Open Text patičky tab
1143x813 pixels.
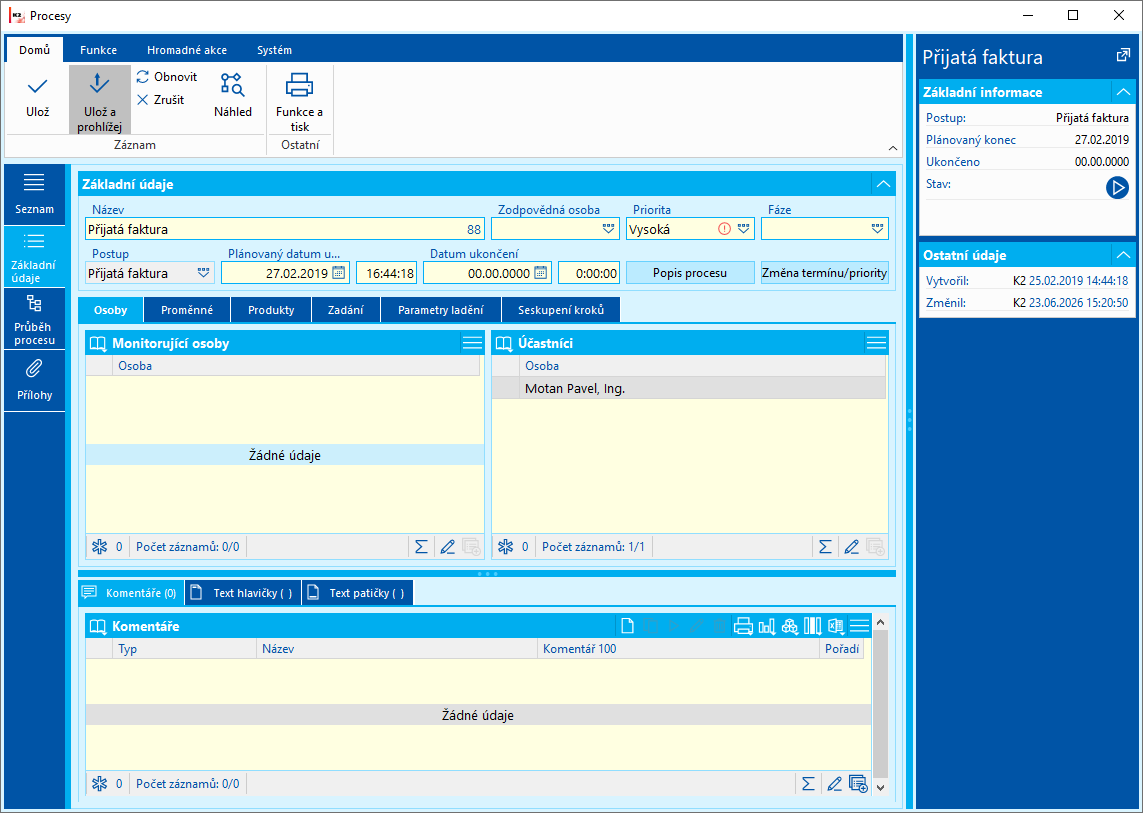coord(357,593)
